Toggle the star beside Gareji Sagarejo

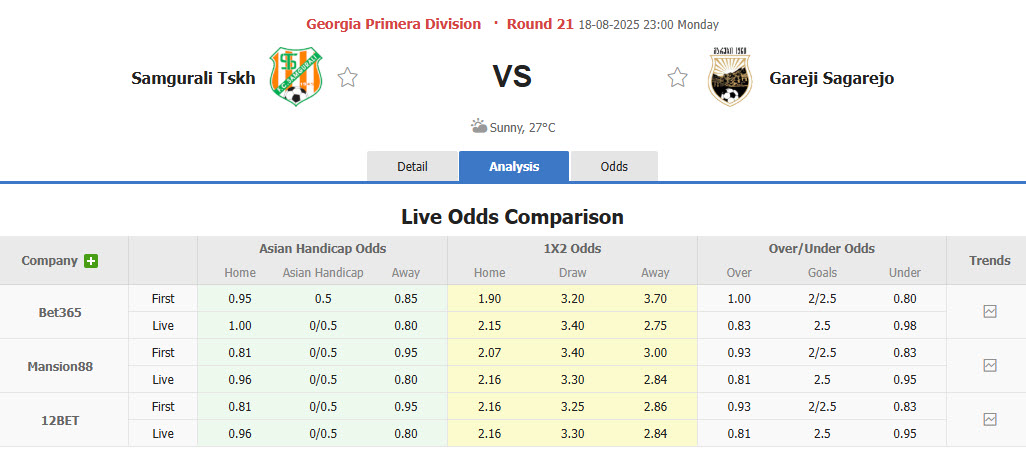pyautogui.click(x=678, y=77)
